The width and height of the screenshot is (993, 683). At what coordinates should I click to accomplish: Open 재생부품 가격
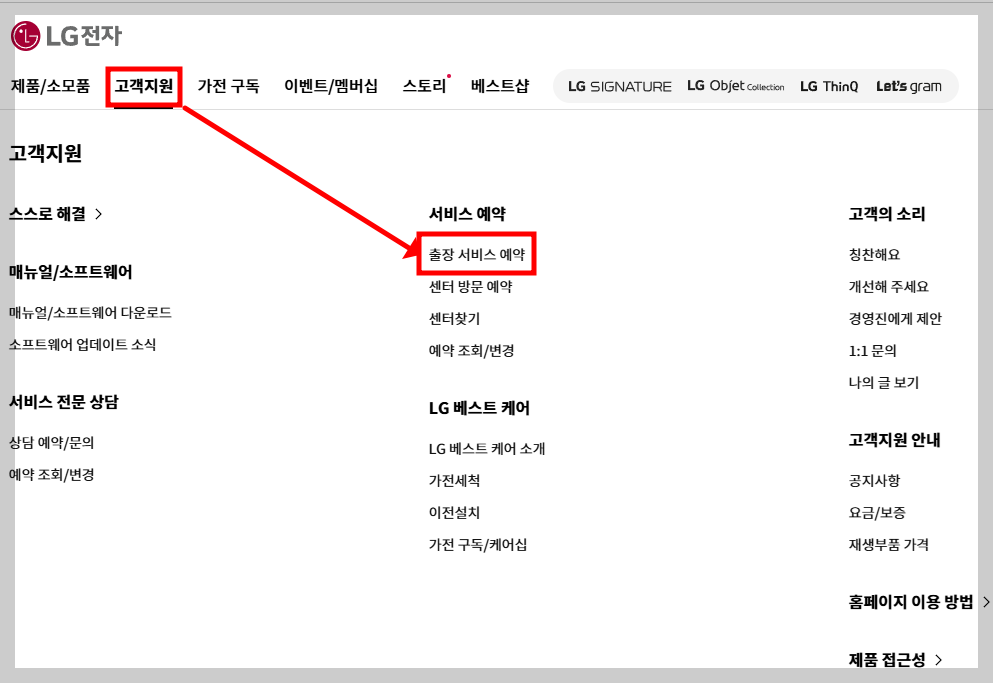(x=889, y=544)
